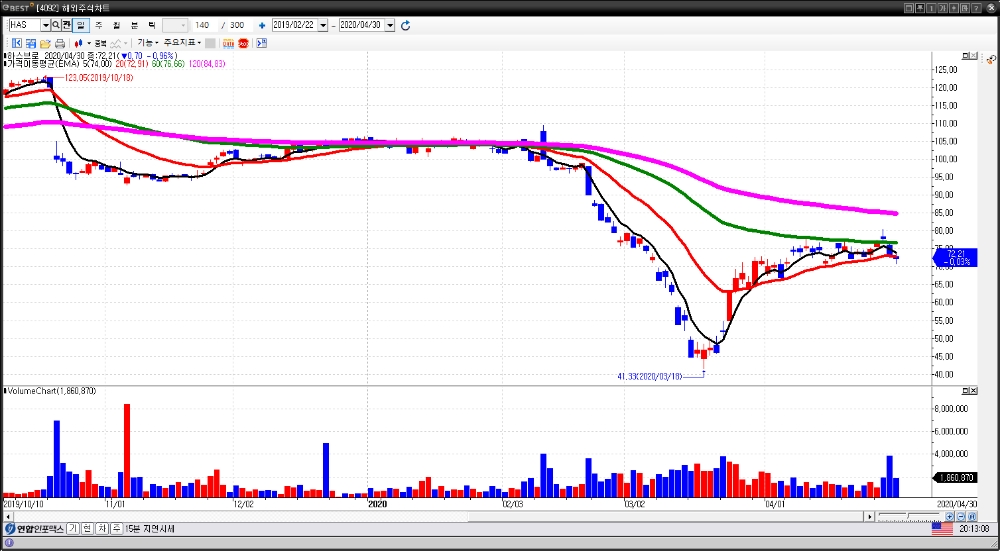Open the folder icon in chart toolbar
Screen dimensions: 1000x551
(x=45, y=43)
